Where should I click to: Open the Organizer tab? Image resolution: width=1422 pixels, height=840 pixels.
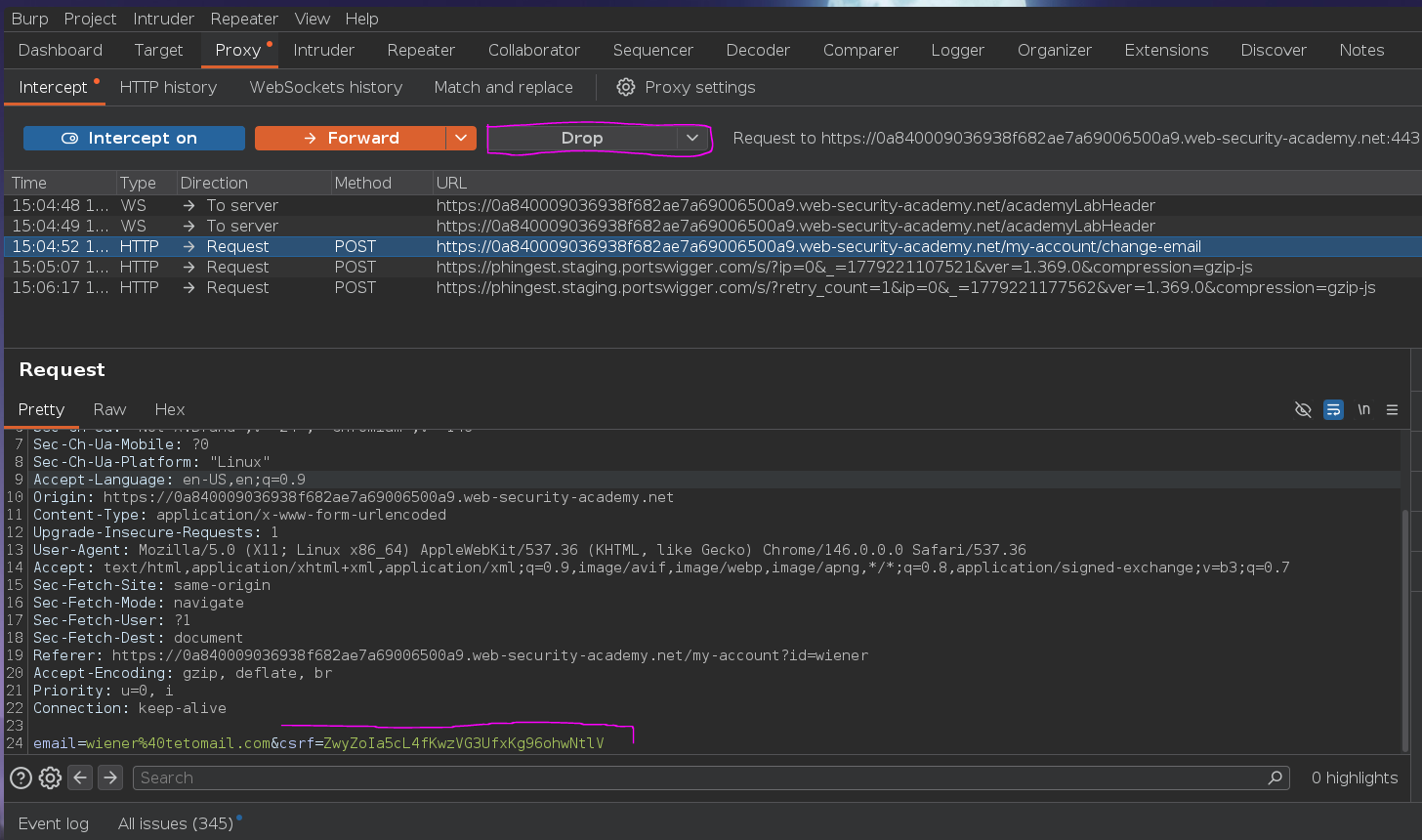click(x=1055, y=50)
